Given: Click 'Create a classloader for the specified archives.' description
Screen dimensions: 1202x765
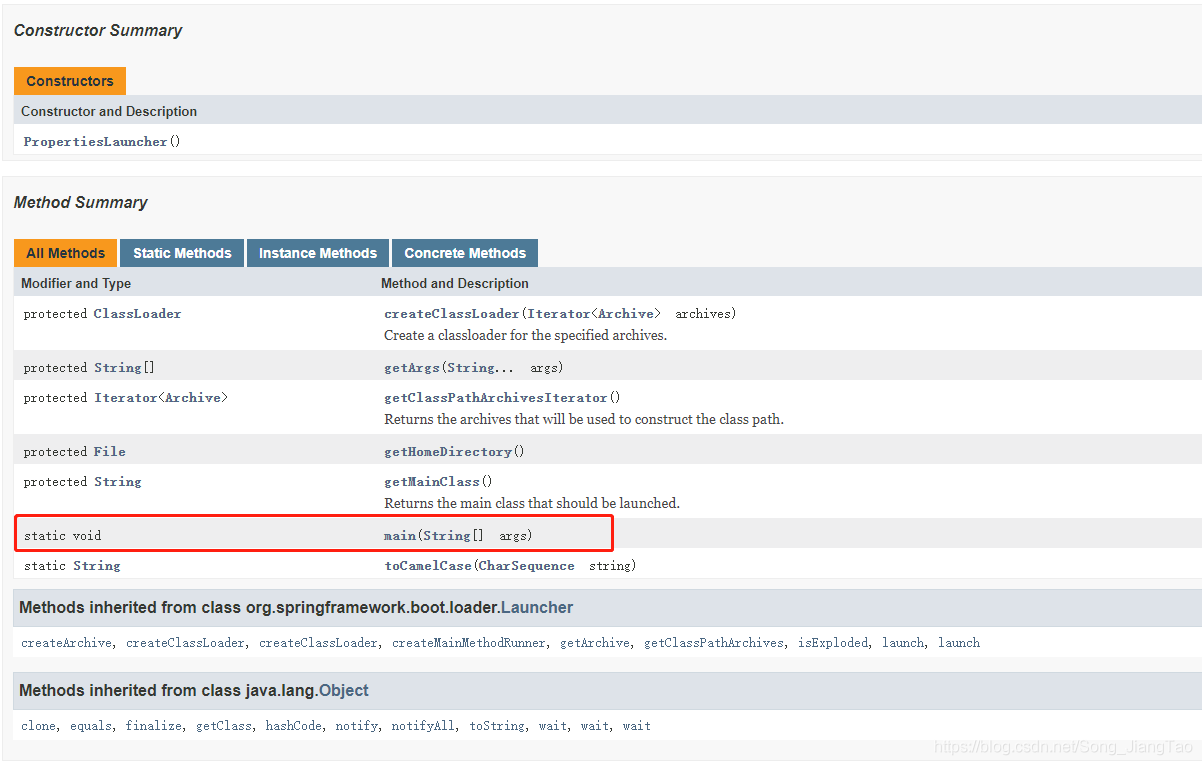Looking at the screenshot, I should point(525,336).
